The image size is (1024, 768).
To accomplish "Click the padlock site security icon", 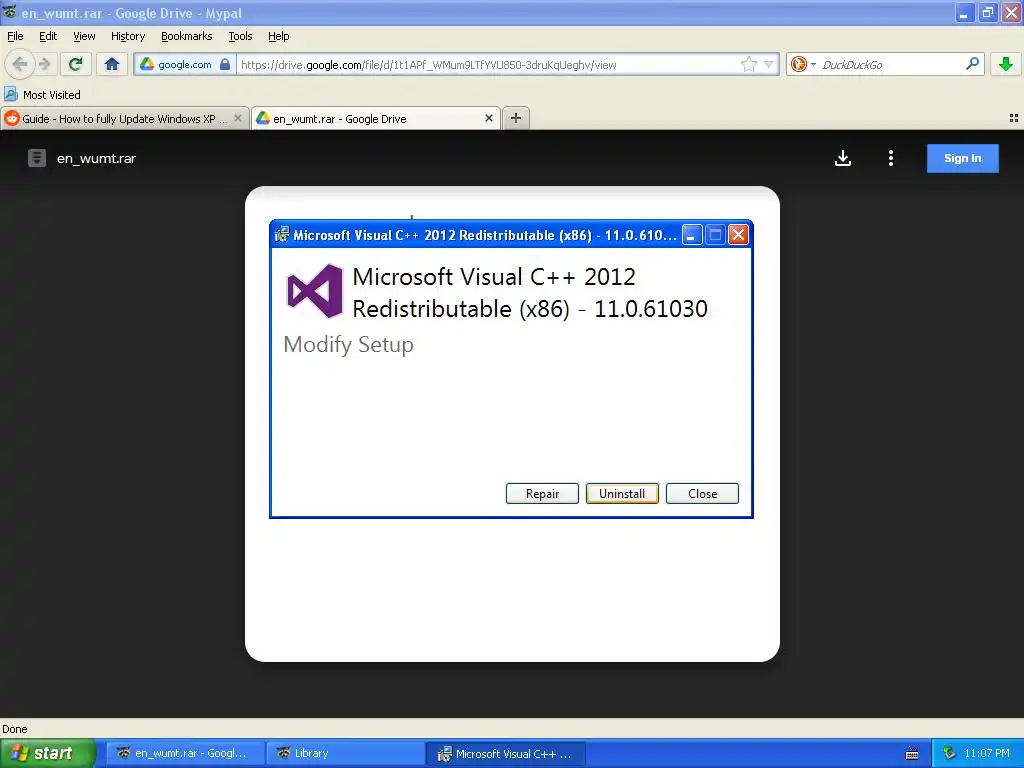I will (225, 64).
